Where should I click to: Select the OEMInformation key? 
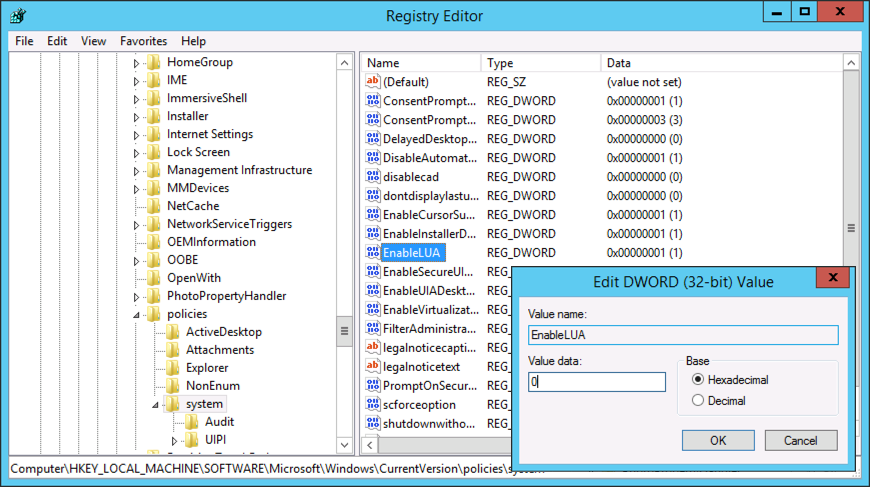click(211, 242)
